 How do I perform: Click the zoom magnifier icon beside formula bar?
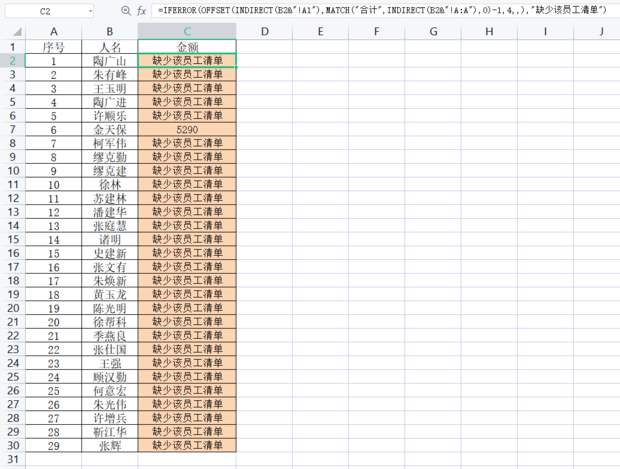click(x=126, y=11)
